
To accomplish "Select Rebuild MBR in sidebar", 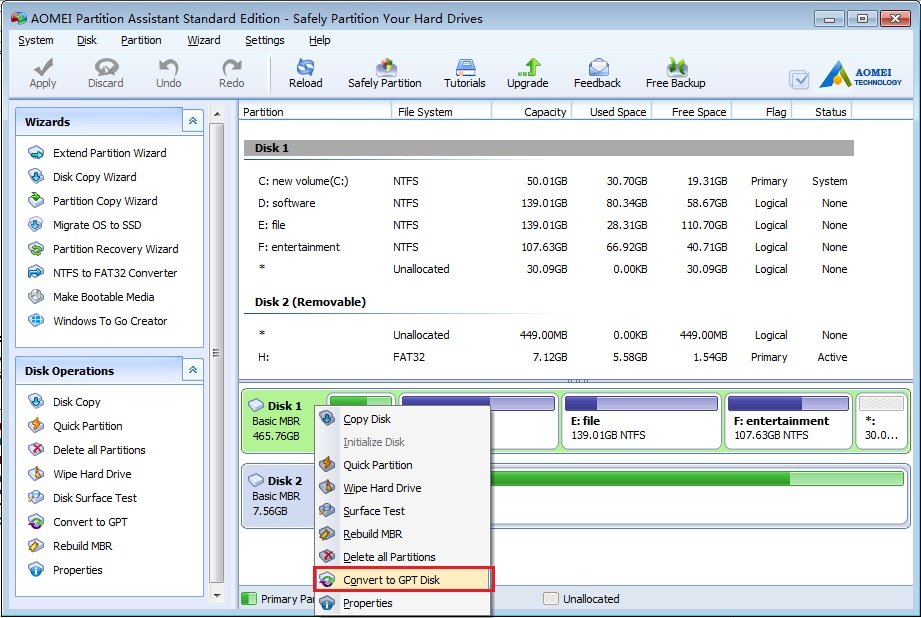I will tap(82, 546).
